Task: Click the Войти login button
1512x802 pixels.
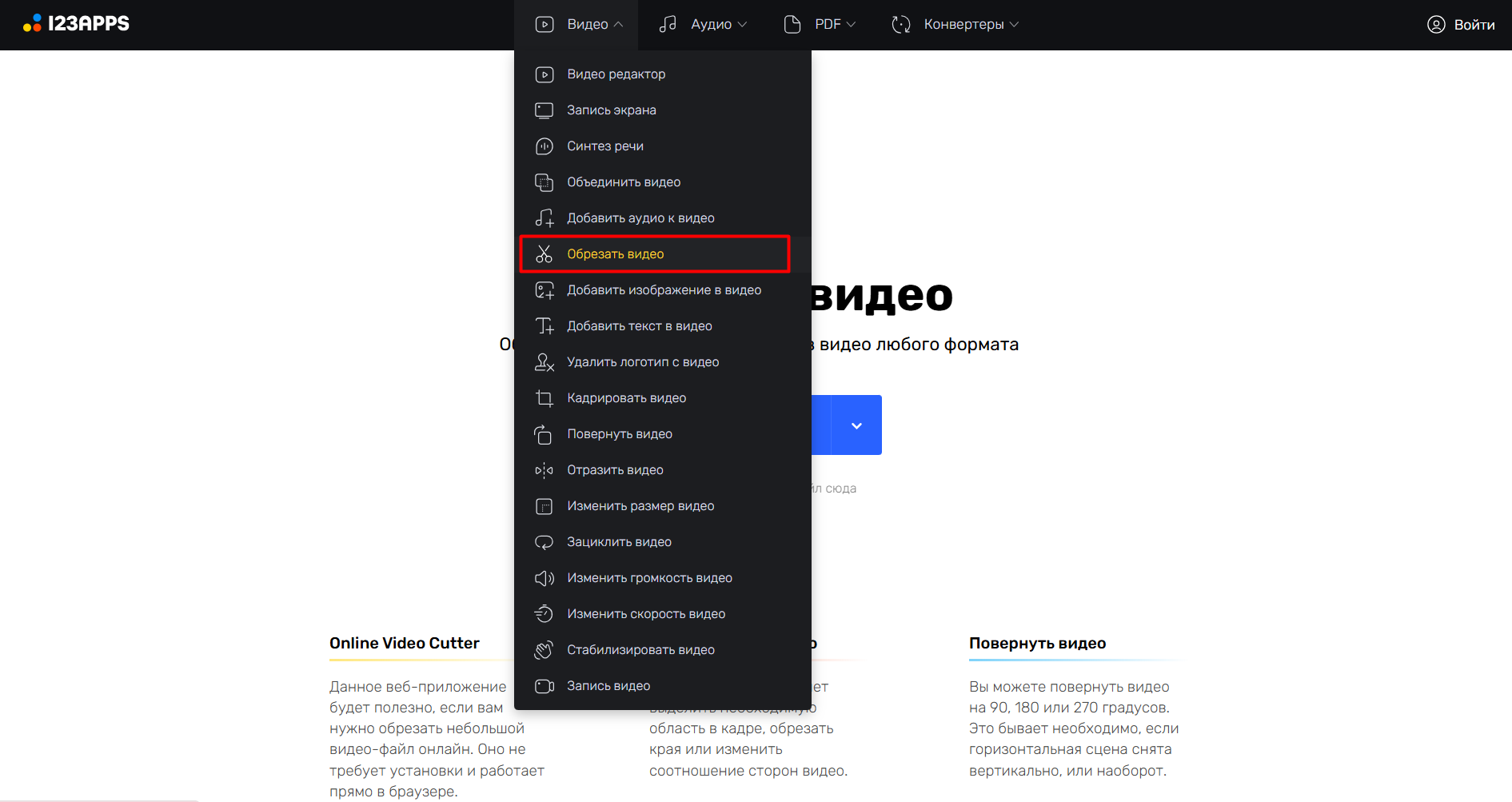Action: click(1461, 25)
